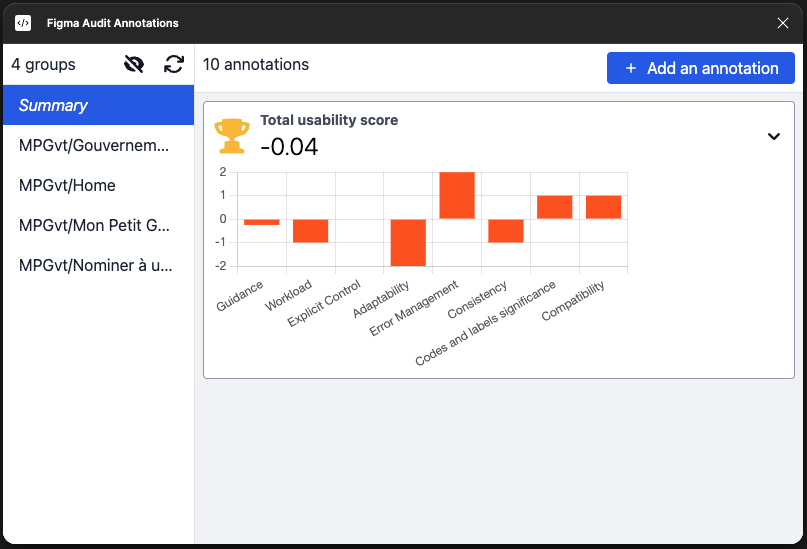Close the Figma Audit Annotations window

pos(783,23)
